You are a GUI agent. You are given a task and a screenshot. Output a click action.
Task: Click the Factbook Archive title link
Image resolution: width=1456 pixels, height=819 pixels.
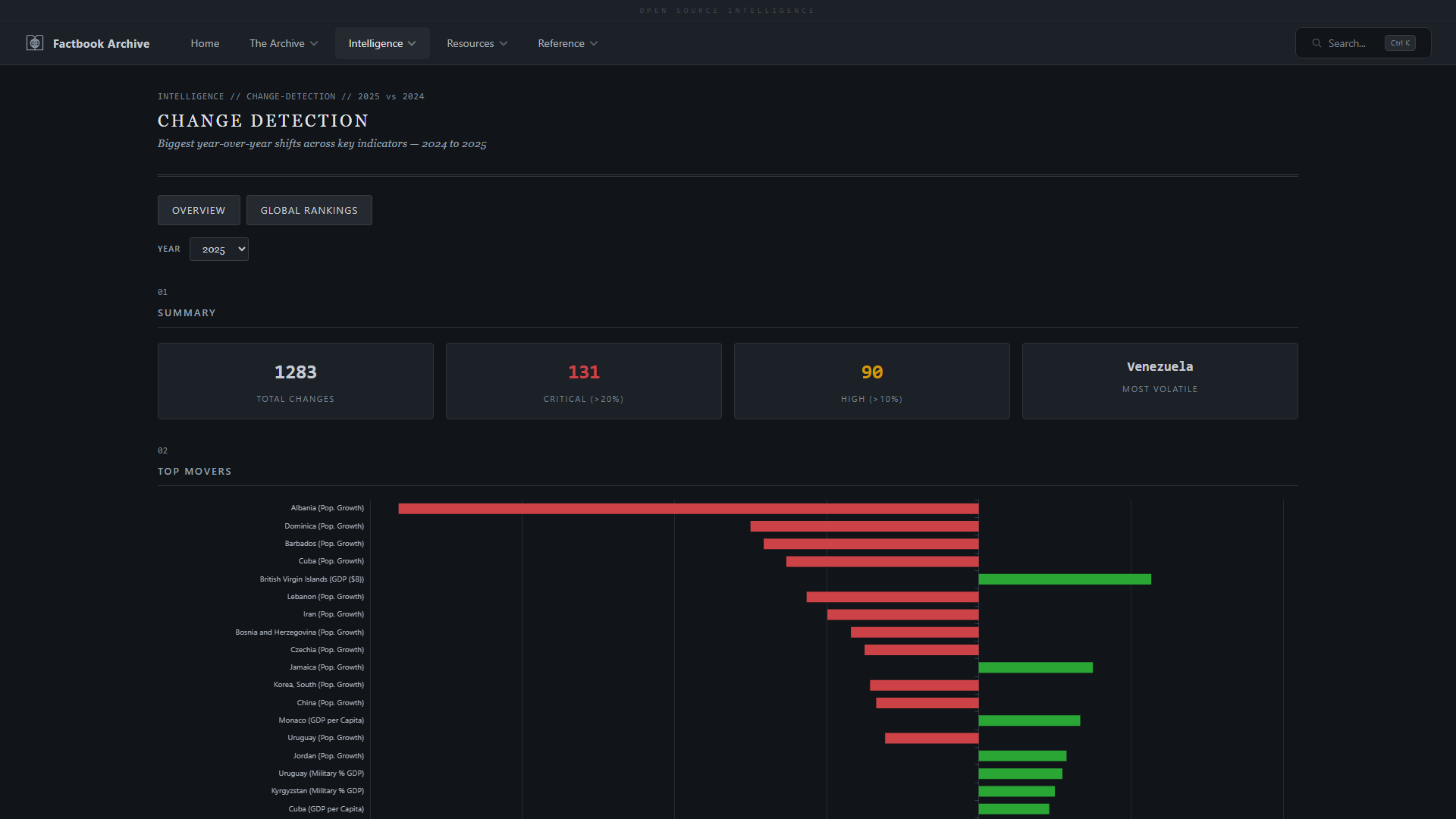101,43
